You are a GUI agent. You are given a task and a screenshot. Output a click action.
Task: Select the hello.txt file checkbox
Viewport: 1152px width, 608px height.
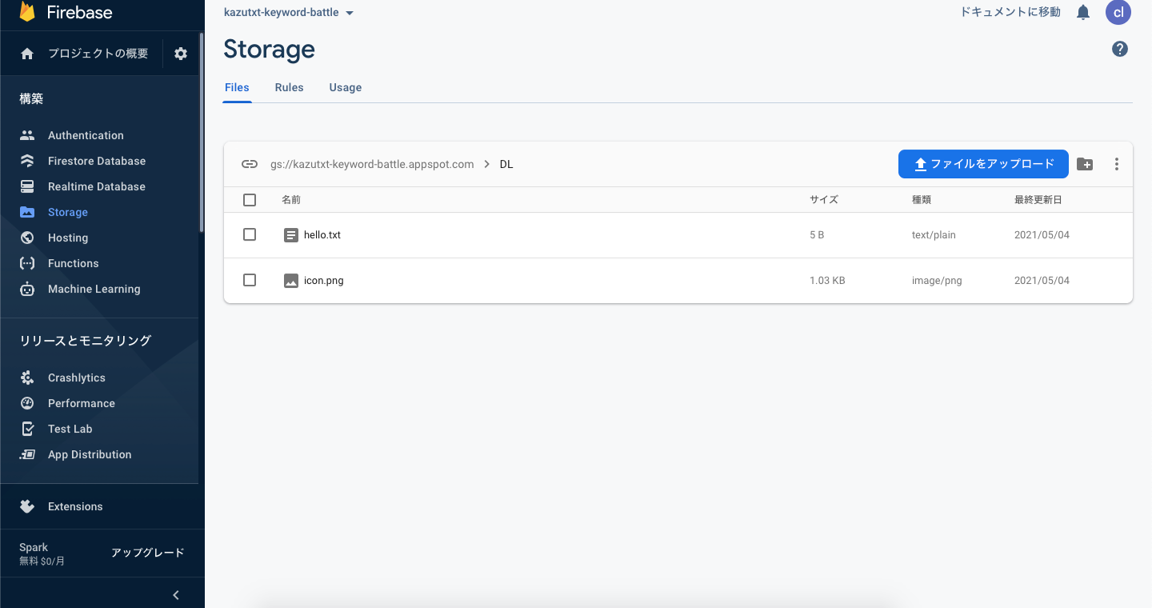[x=250, y=235]
